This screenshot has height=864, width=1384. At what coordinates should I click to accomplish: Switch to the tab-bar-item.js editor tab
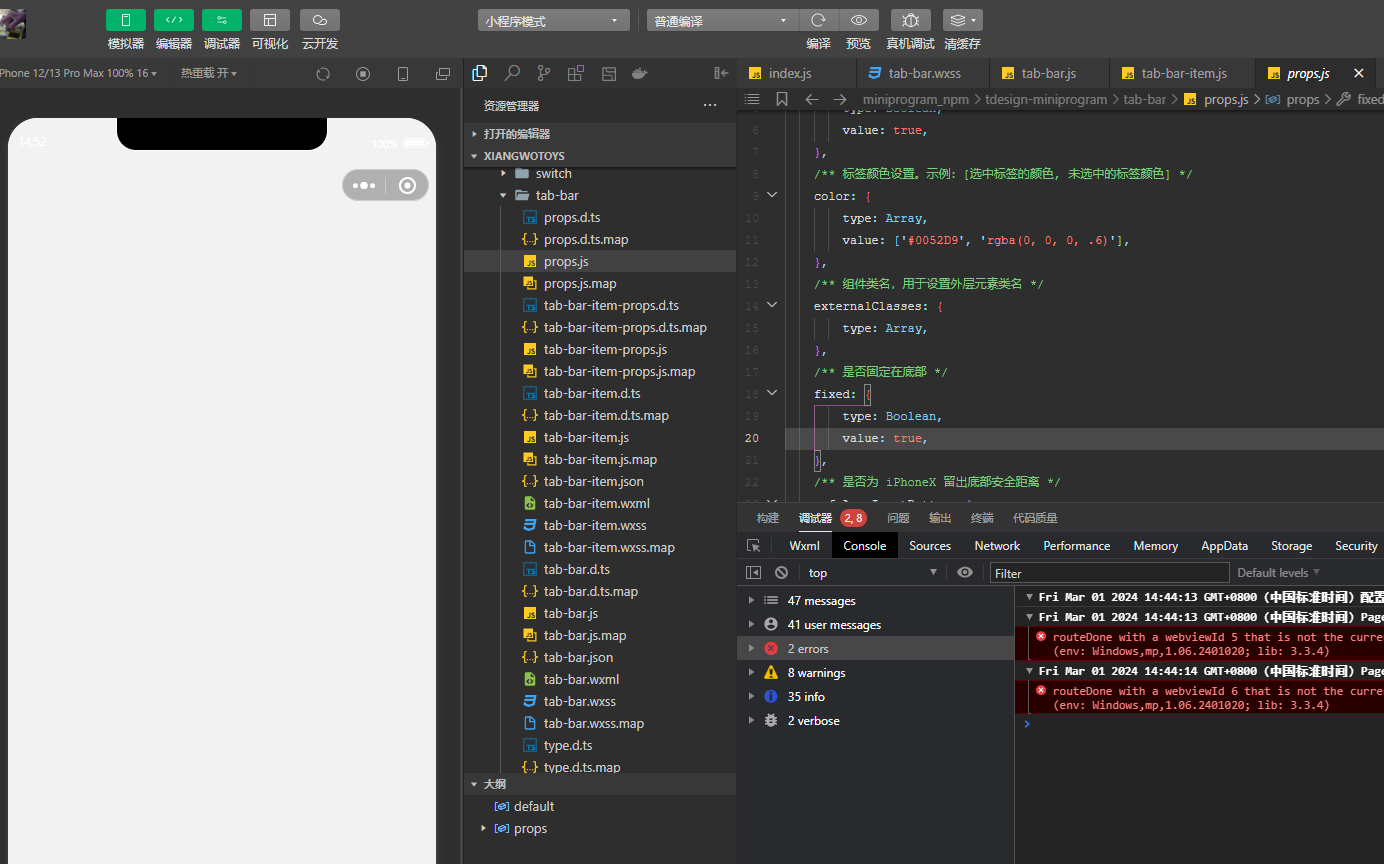point(1182,73)
